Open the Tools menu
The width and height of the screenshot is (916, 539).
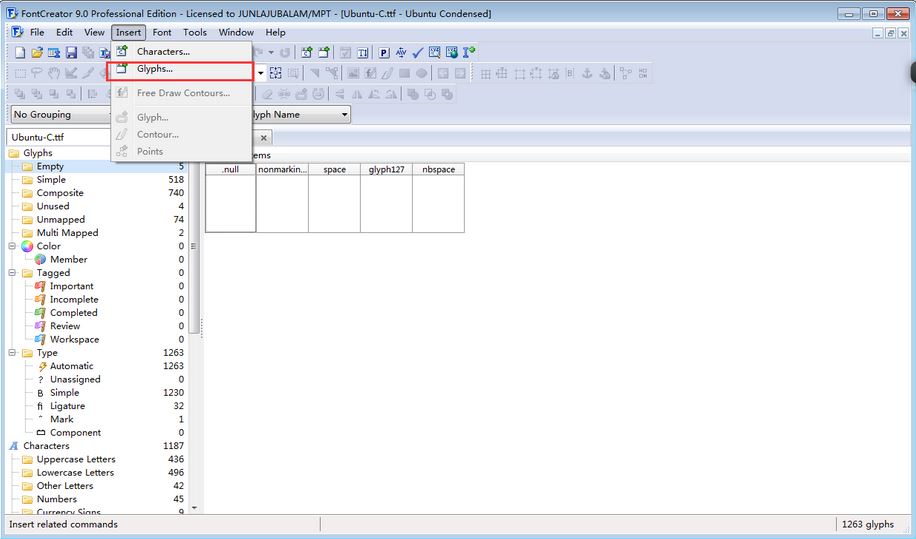pos(195,33)
